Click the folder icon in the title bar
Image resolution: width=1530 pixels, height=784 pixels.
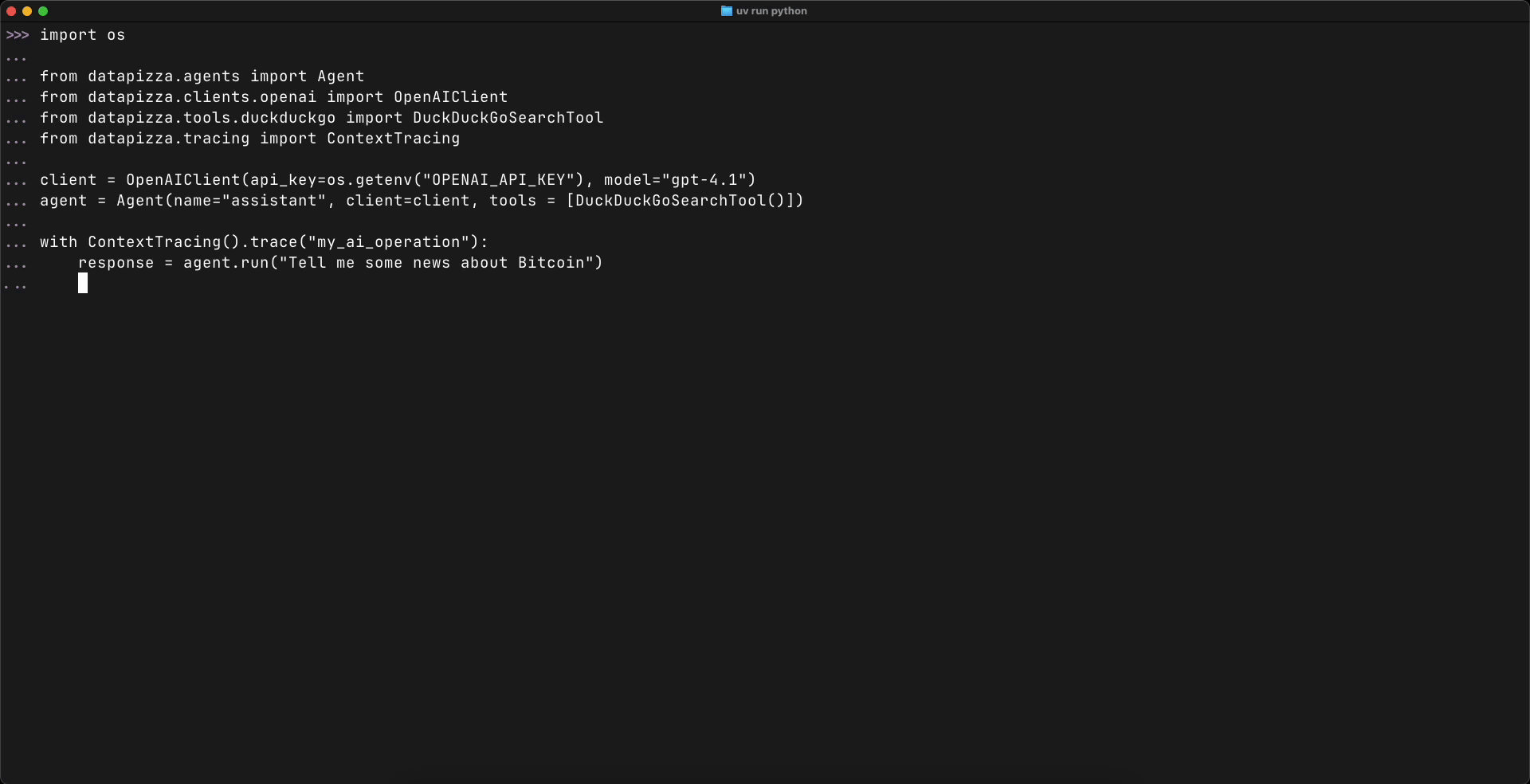click(x=726, y=11)
